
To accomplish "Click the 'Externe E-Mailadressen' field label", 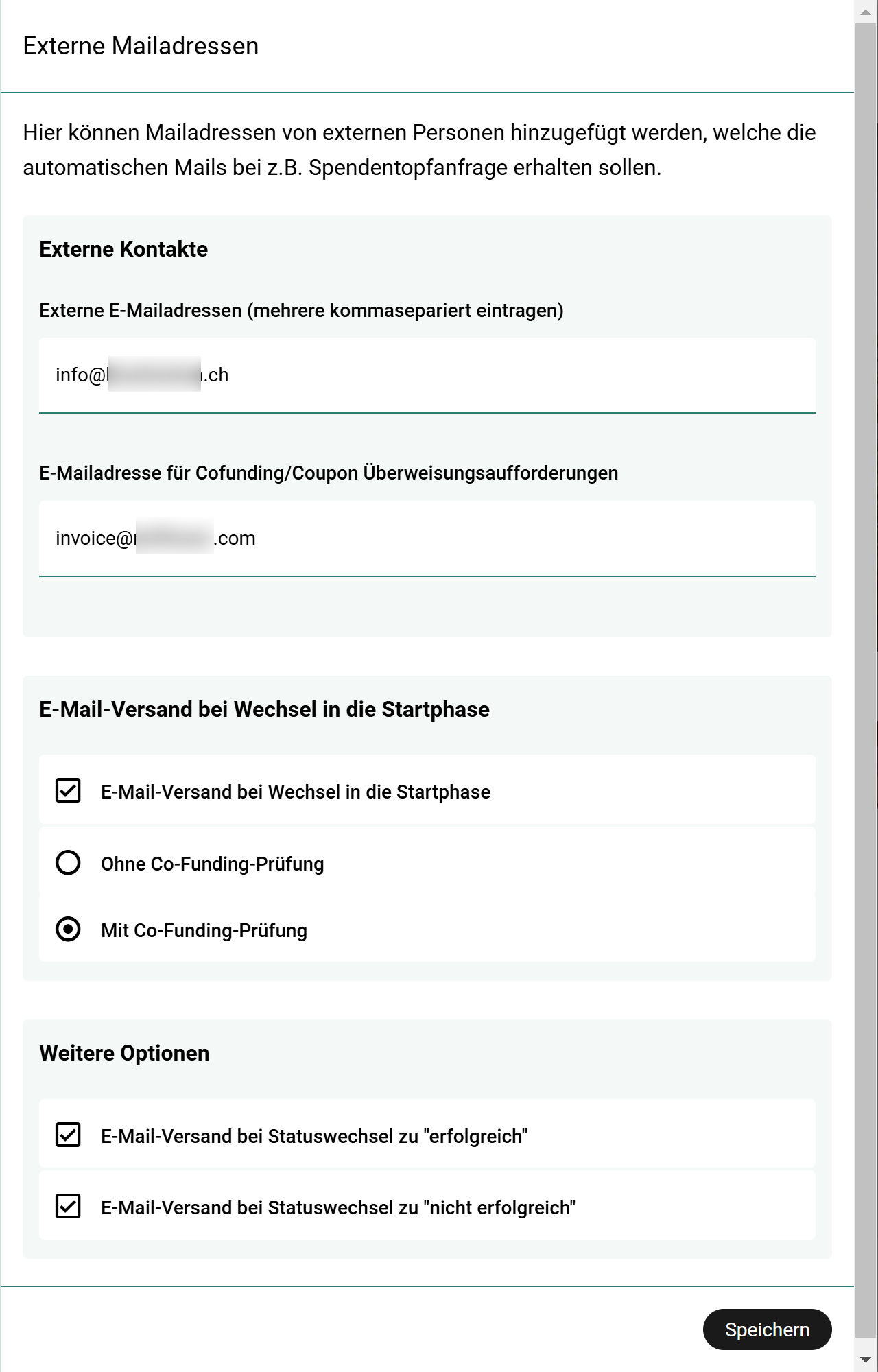I will pyautogui.click(x=301, y=311).
